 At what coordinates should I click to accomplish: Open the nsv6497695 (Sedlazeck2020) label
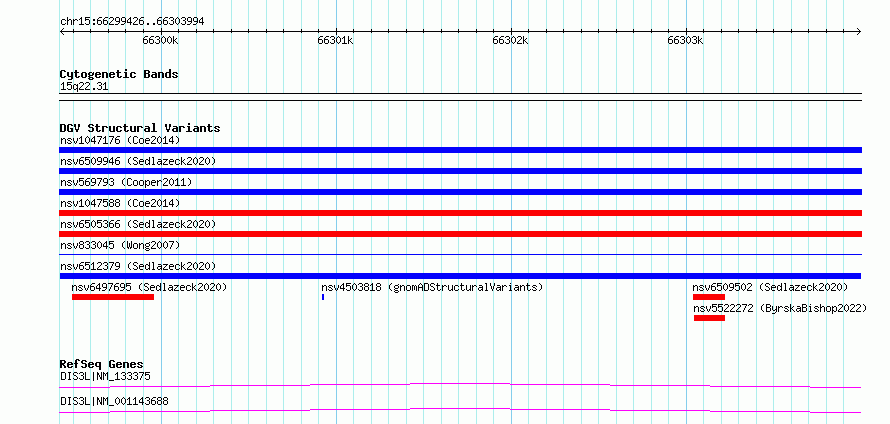tap(149, 287)
